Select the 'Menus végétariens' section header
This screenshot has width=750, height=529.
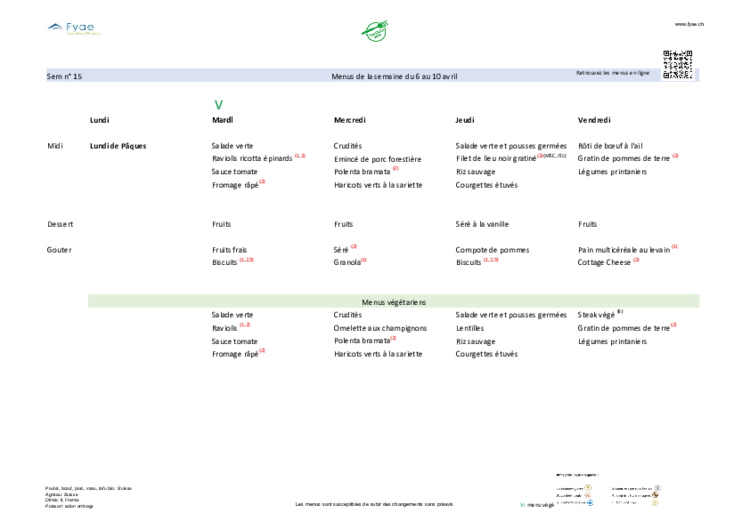point(394,302)
